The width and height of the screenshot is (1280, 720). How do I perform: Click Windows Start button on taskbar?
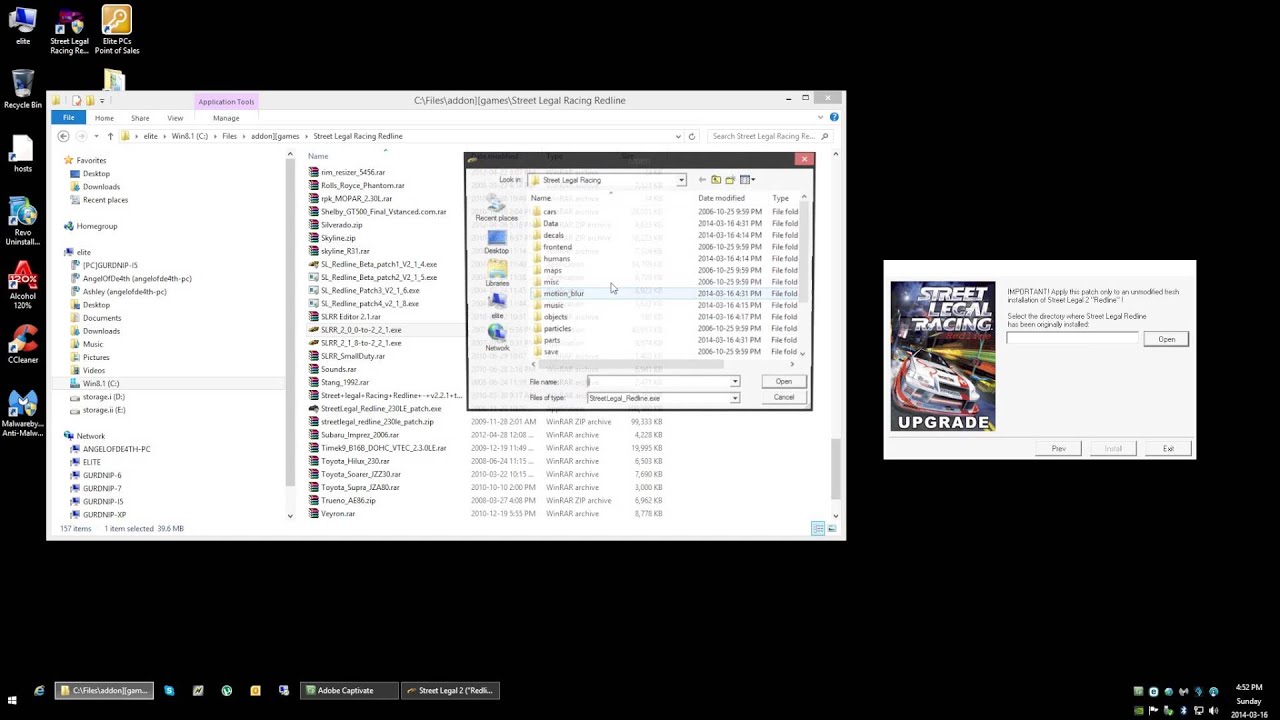[x=13, y=702]
